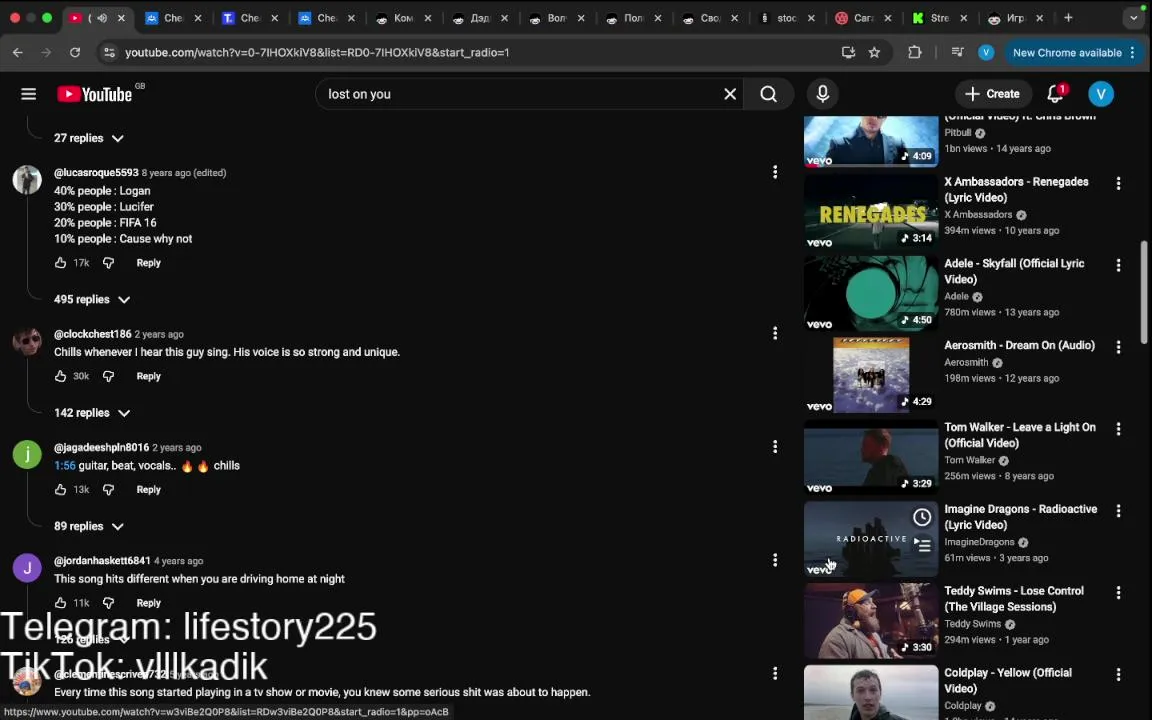This screenshot has height=720, width=1152.
Task: Open the @clockchest186 channel link
Action: coord(93,334)
